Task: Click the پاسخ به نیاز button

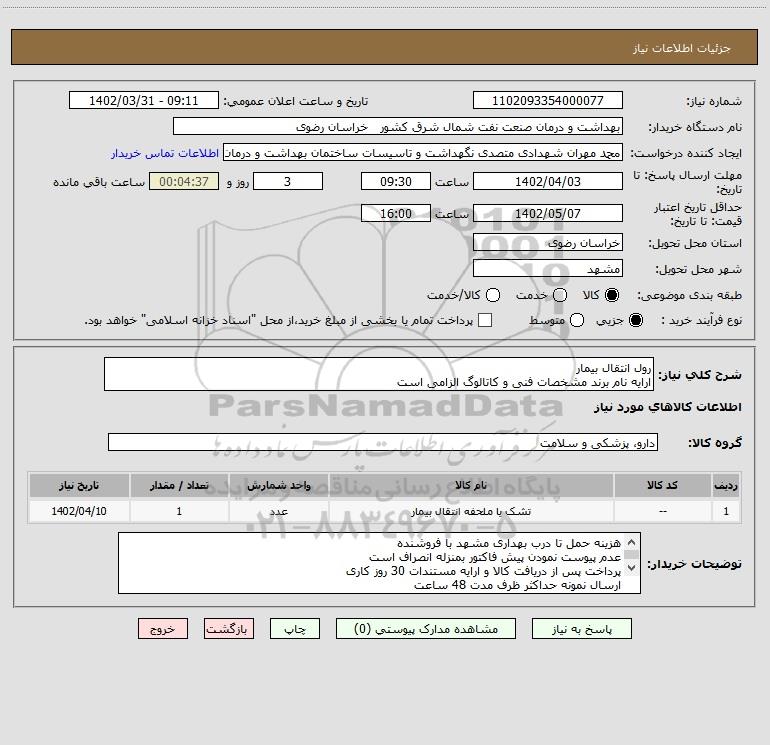Action: 581,629
